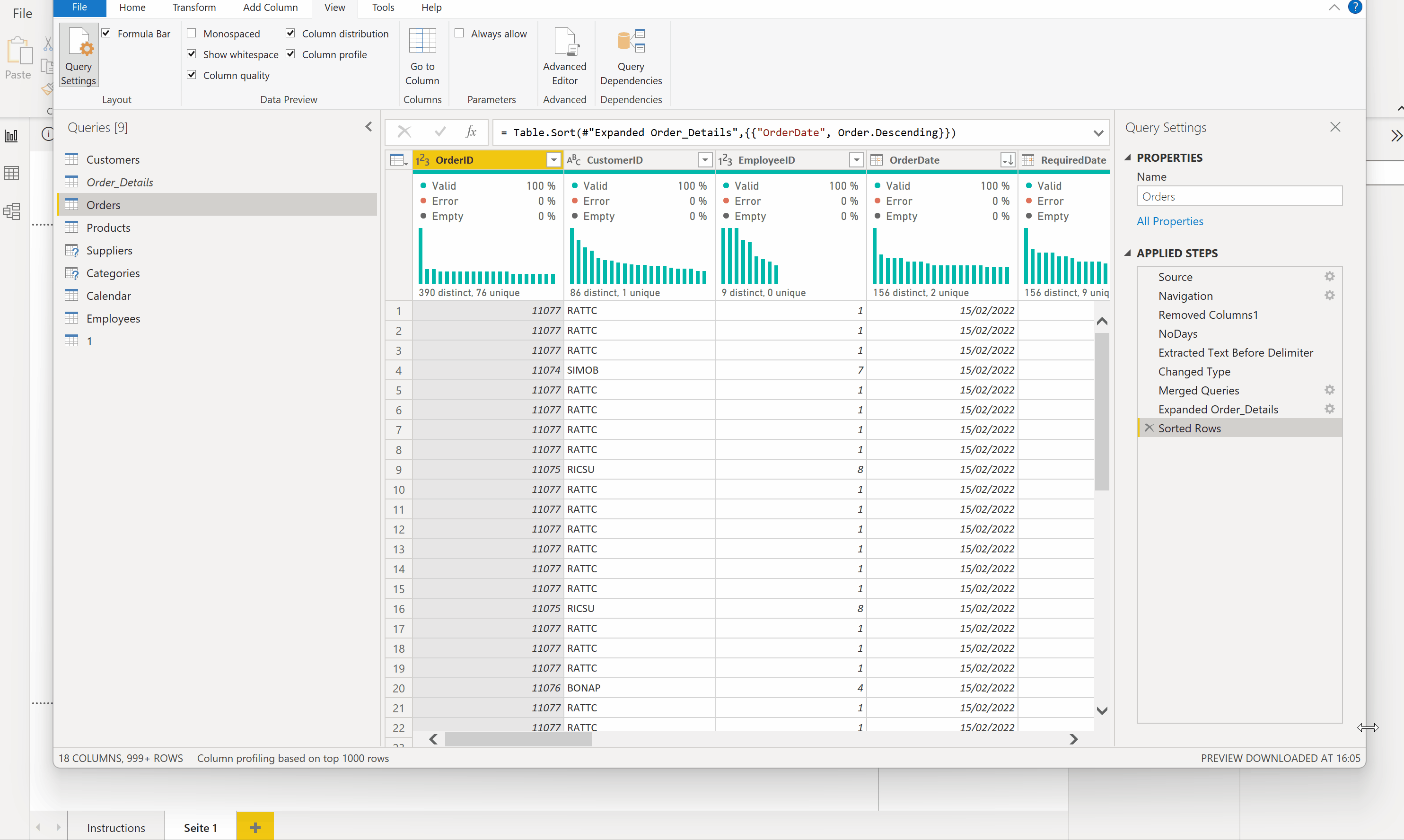This screenshot has height=840, width=1404.
Task: Switch to the Transform ribbon tab
Action: point(194,8)
